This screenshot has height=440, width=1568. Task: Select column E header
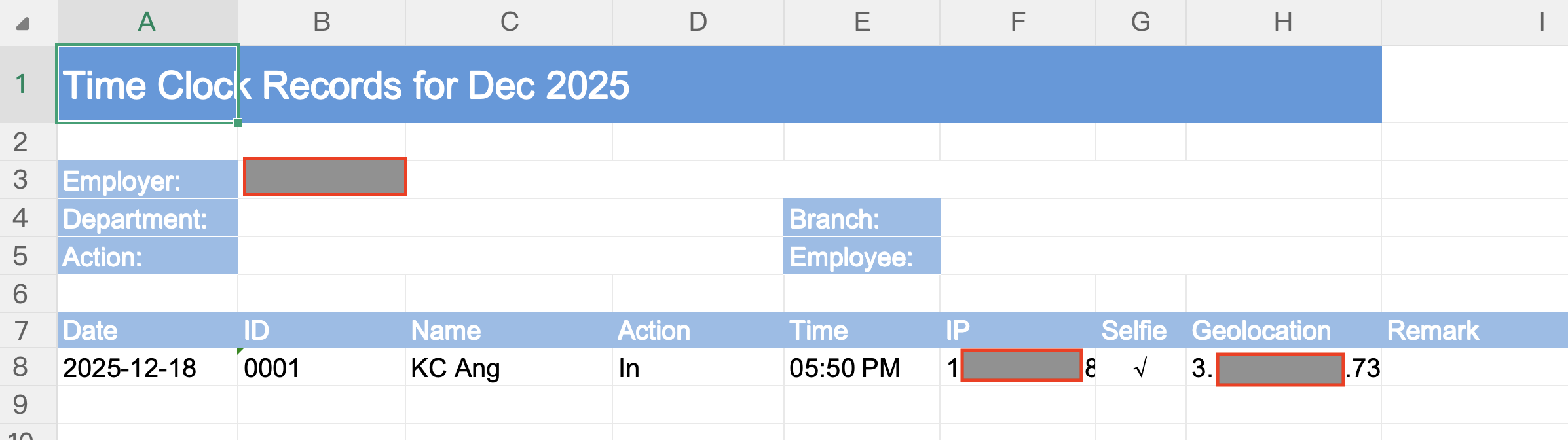pos(862,22)
